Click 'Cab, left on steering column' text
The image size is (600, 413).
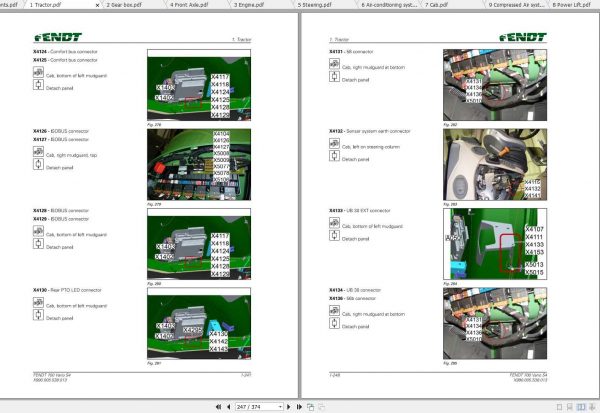tap(371, 147)
